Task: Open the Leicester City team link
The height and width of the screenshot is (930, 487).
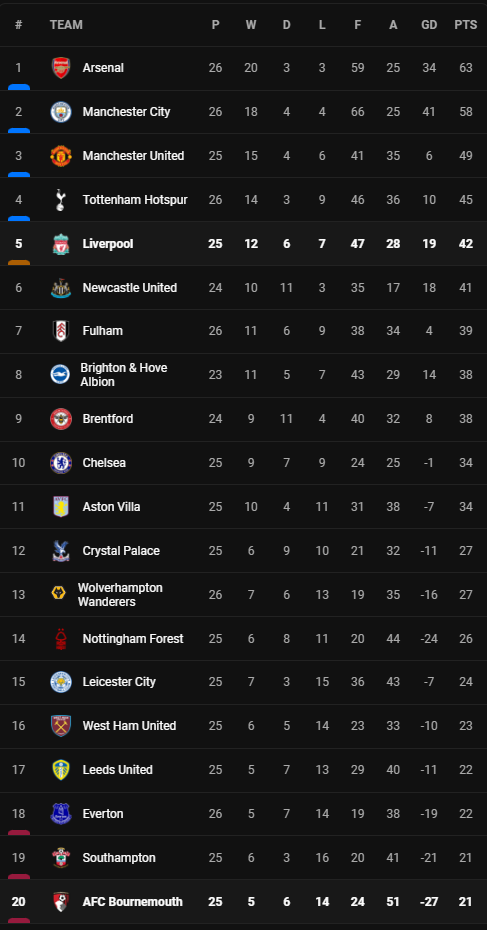Action: tap(119, 682)
